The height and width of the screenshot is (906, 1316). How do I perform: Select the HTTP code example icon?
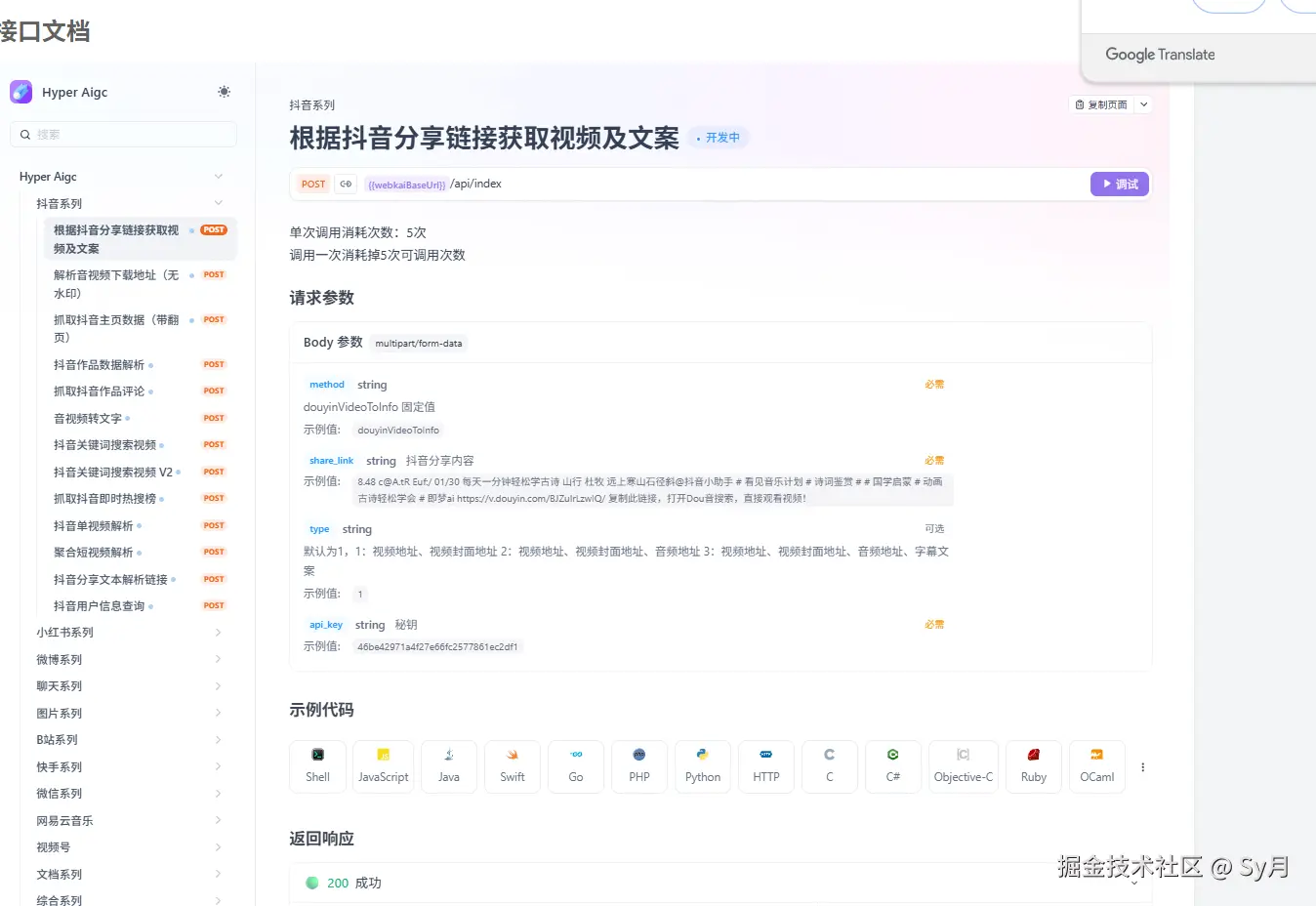(x=766, y=766)
